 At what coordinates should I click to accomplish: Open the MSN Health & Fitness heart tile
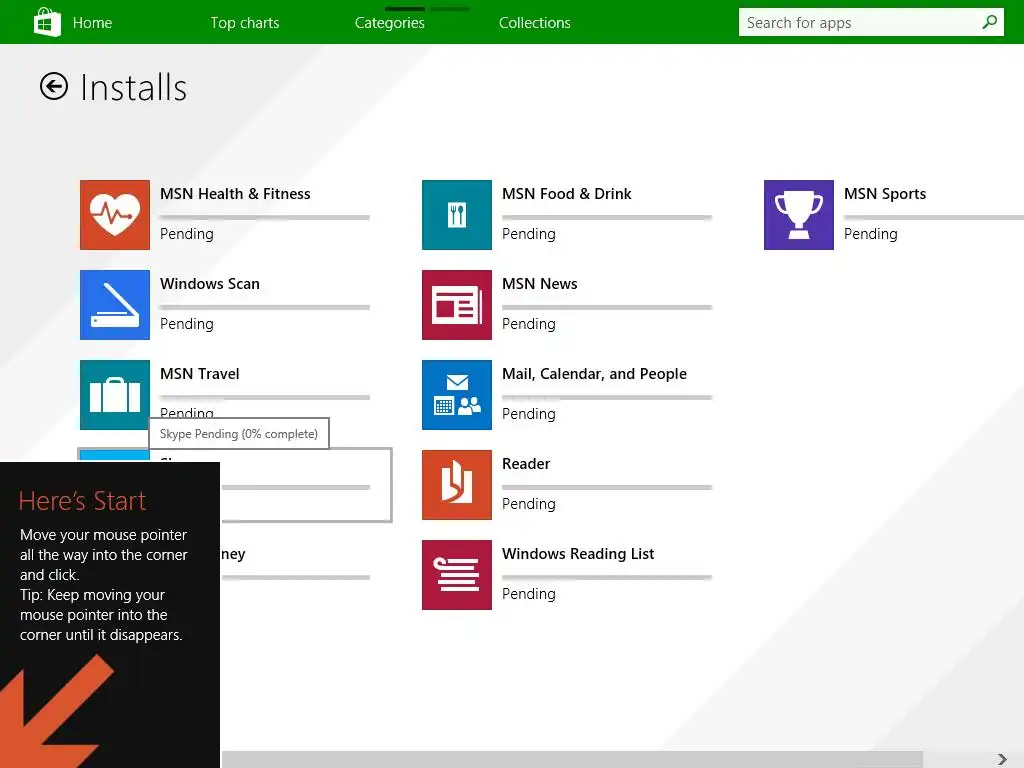[x=115, y=215]
